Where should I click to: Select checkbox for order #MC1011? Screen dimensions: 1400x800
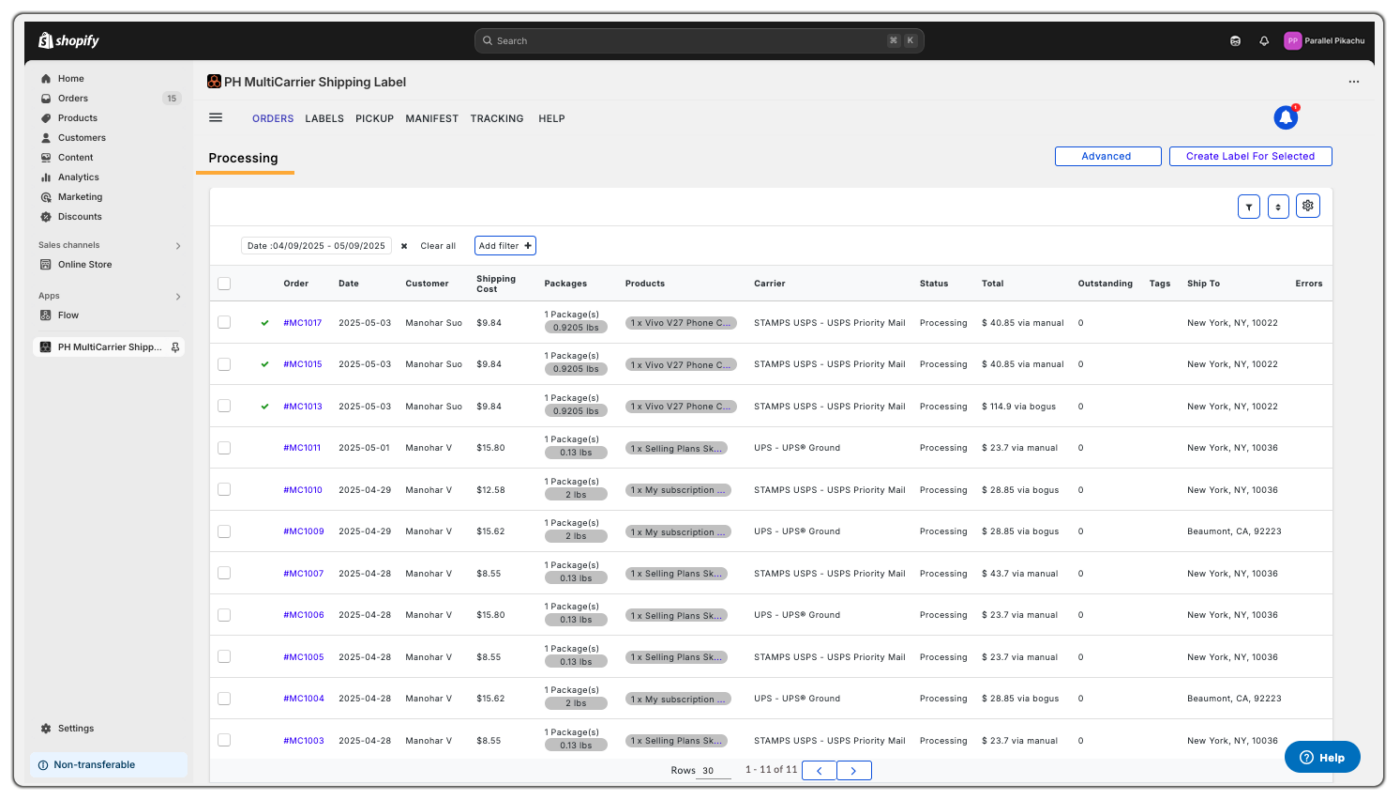click(x=224, y=448)
